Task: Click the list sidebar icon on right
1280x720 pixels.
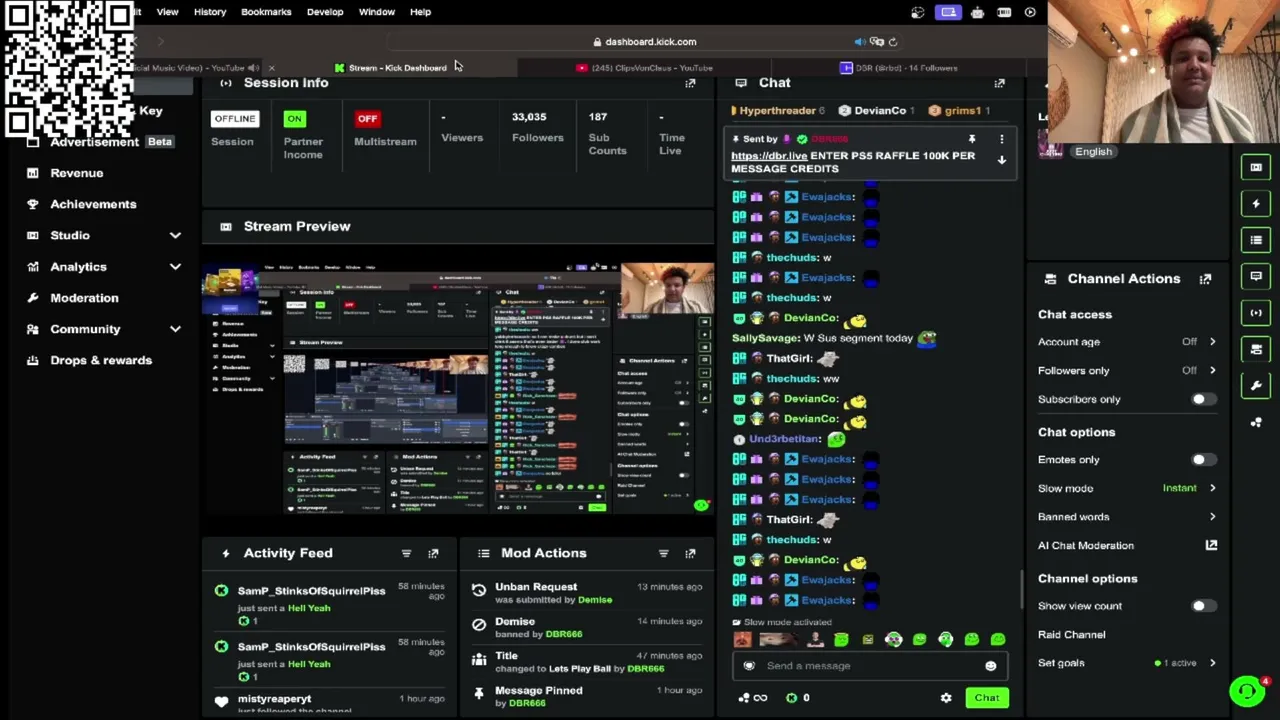Action: pyautogui.click(x=1256, y=240)
